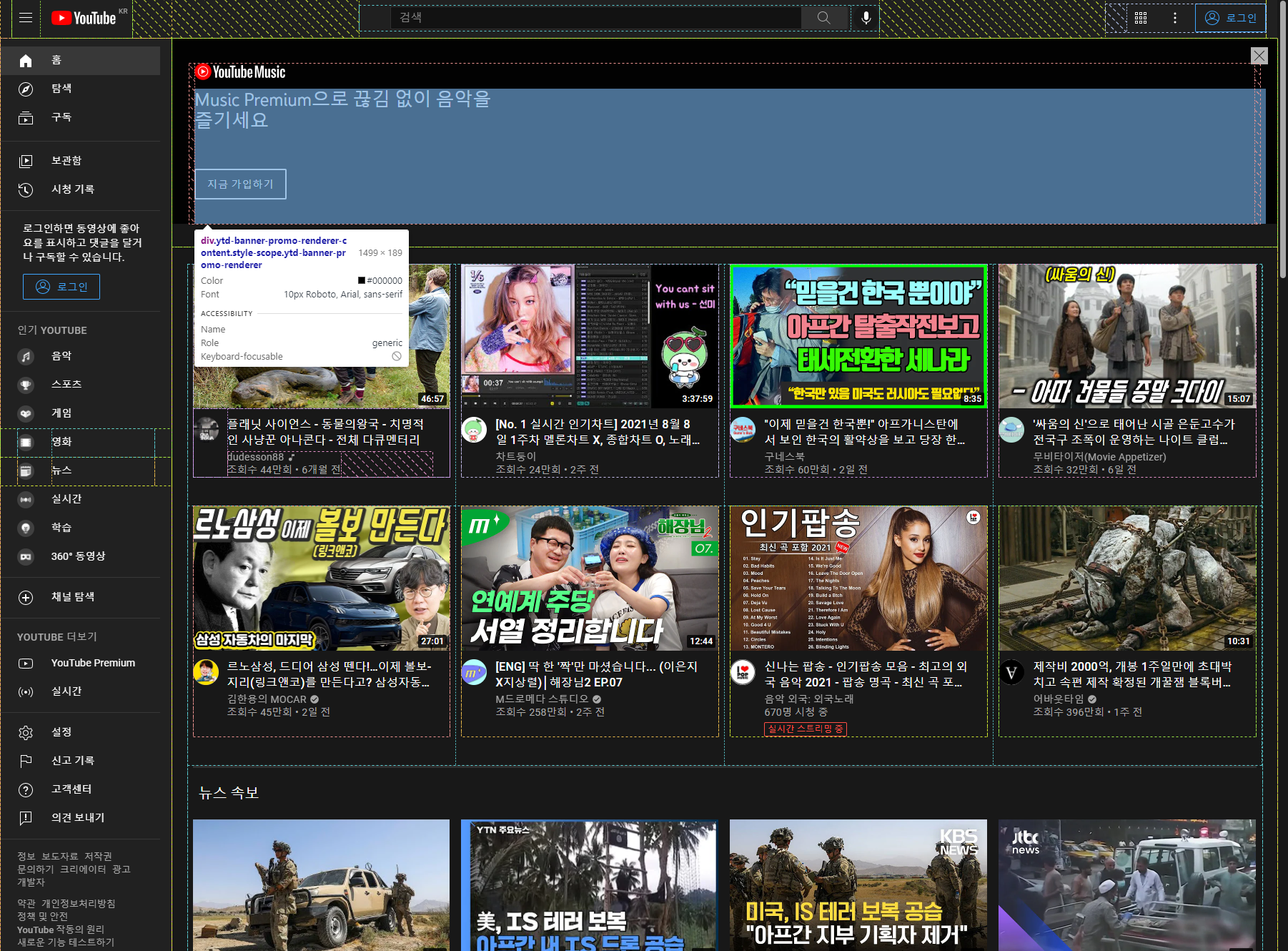
Task: Open the three-dot settings menu in header
Action: tap(1175, 18)
